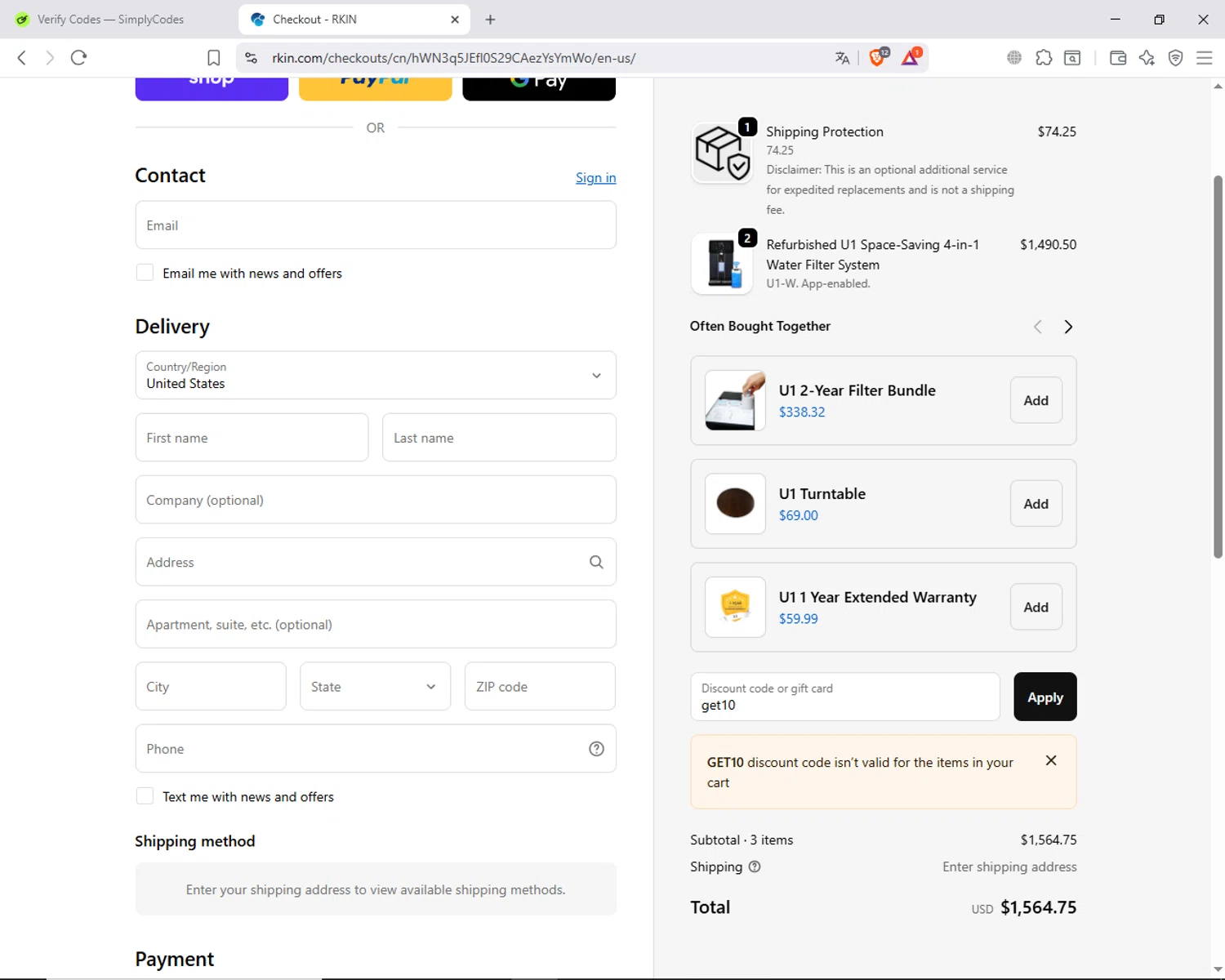
Task: Click the Shipping Protection product image
Action: coord(722,153)
